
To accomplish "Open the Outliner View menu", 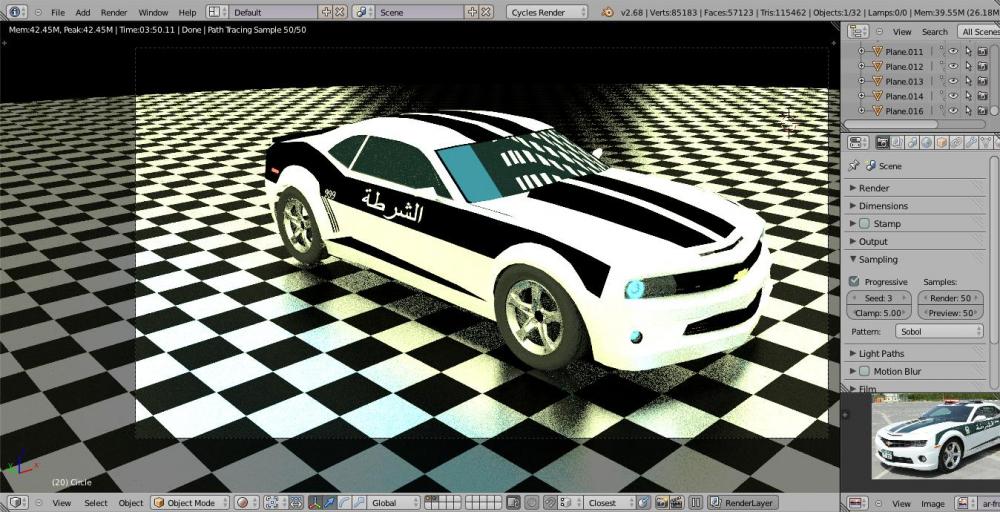I will (902, 32).
